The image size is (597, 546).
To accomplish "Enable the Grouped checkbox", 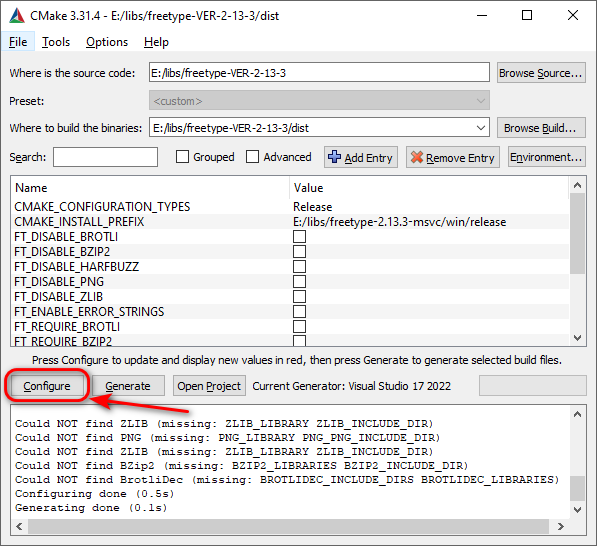I will tap(182, 156).
